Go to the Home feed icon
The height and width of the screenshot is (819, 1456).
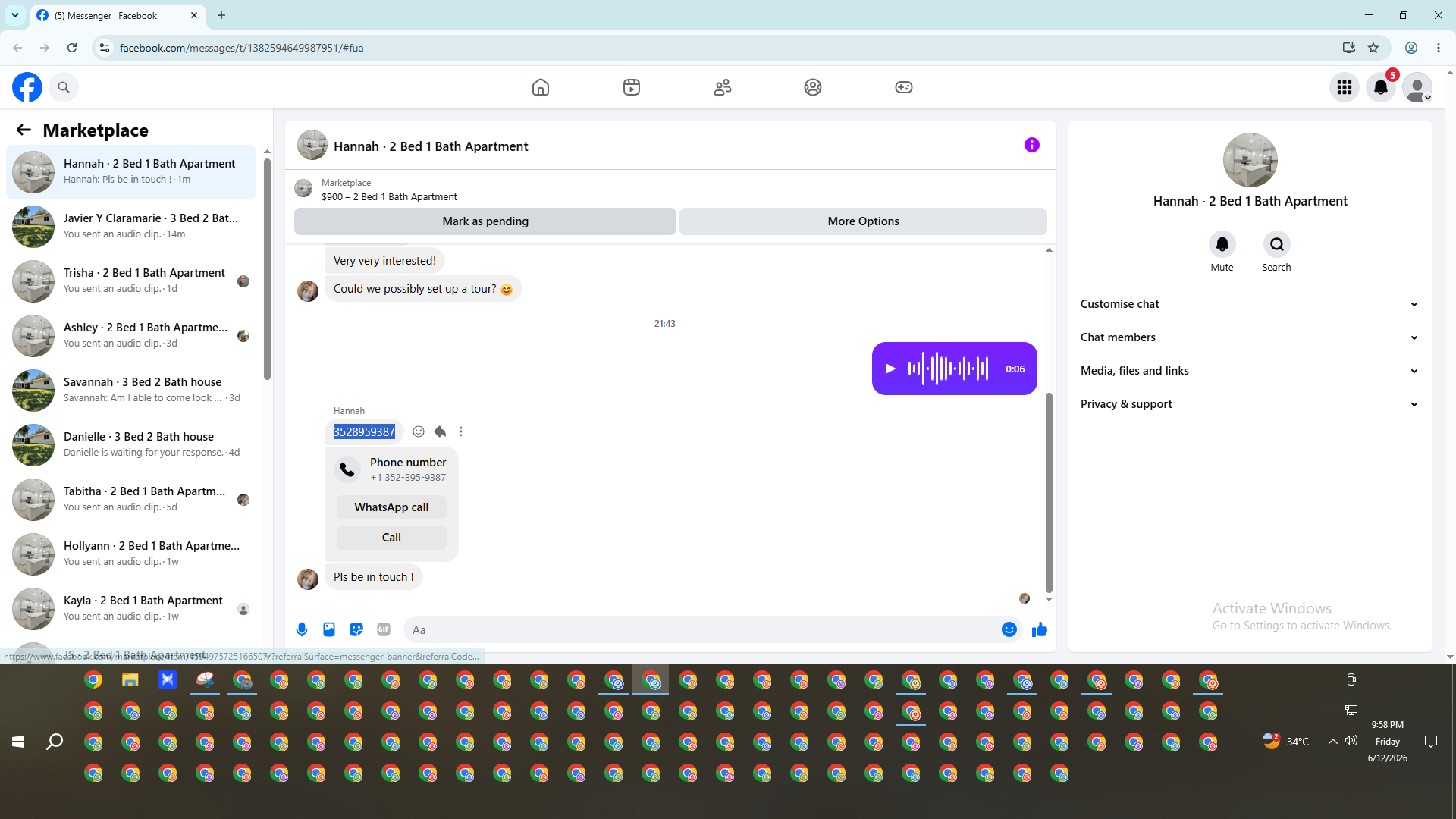click(541, 87)
